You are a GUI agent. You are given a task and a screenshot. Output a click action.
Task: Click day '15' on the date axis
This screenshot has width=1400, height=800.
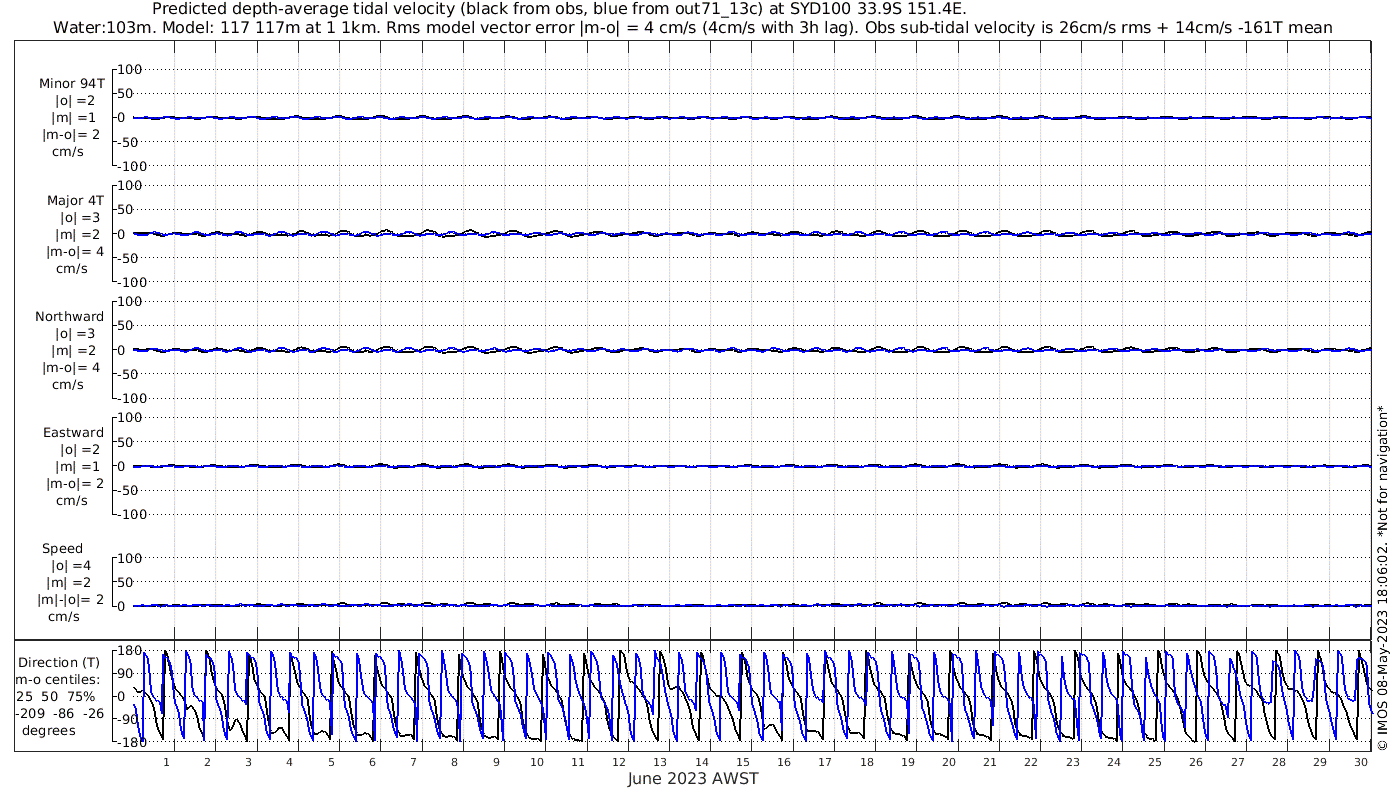(743, 762)
